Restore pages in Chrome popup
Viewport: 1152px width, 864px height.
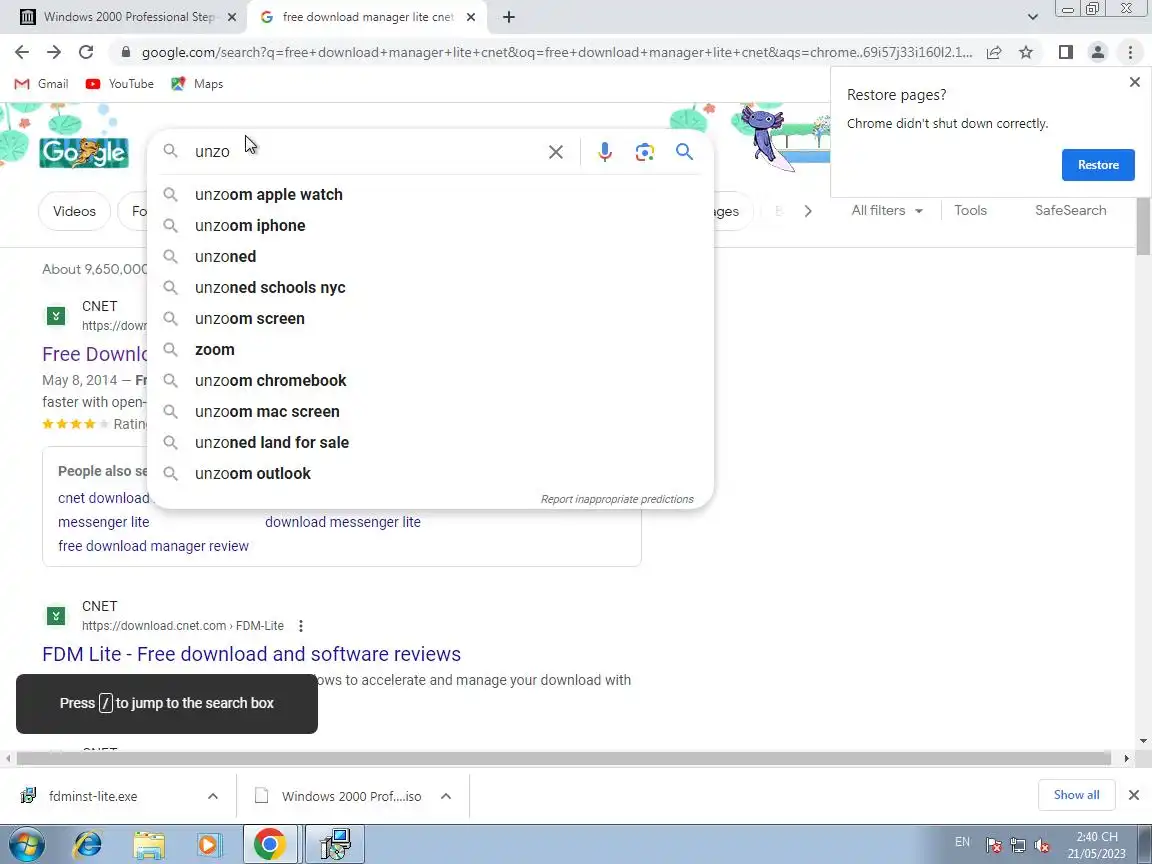coord(1098,165)
